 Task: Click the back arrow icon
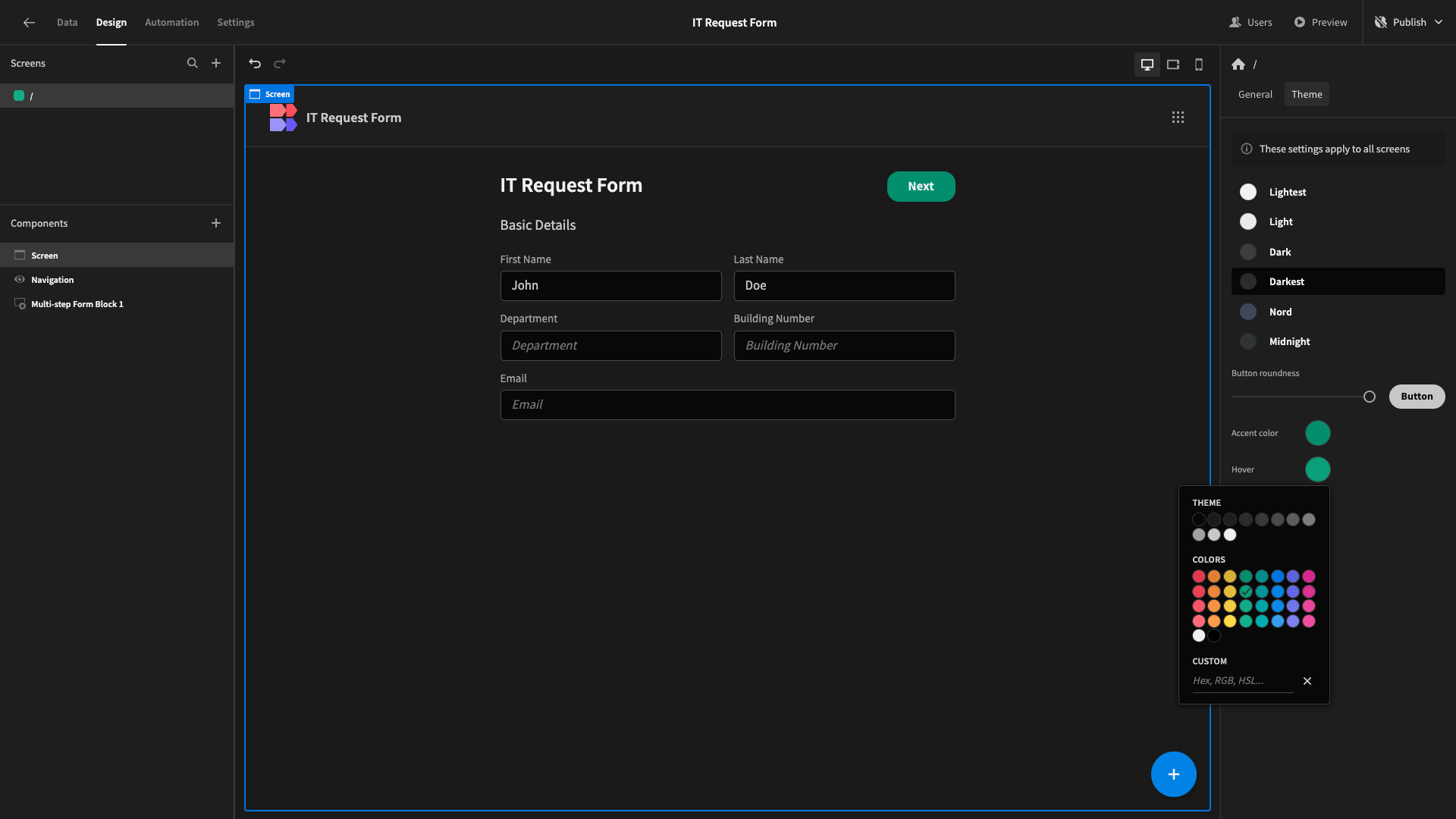[x=29, y=23]
